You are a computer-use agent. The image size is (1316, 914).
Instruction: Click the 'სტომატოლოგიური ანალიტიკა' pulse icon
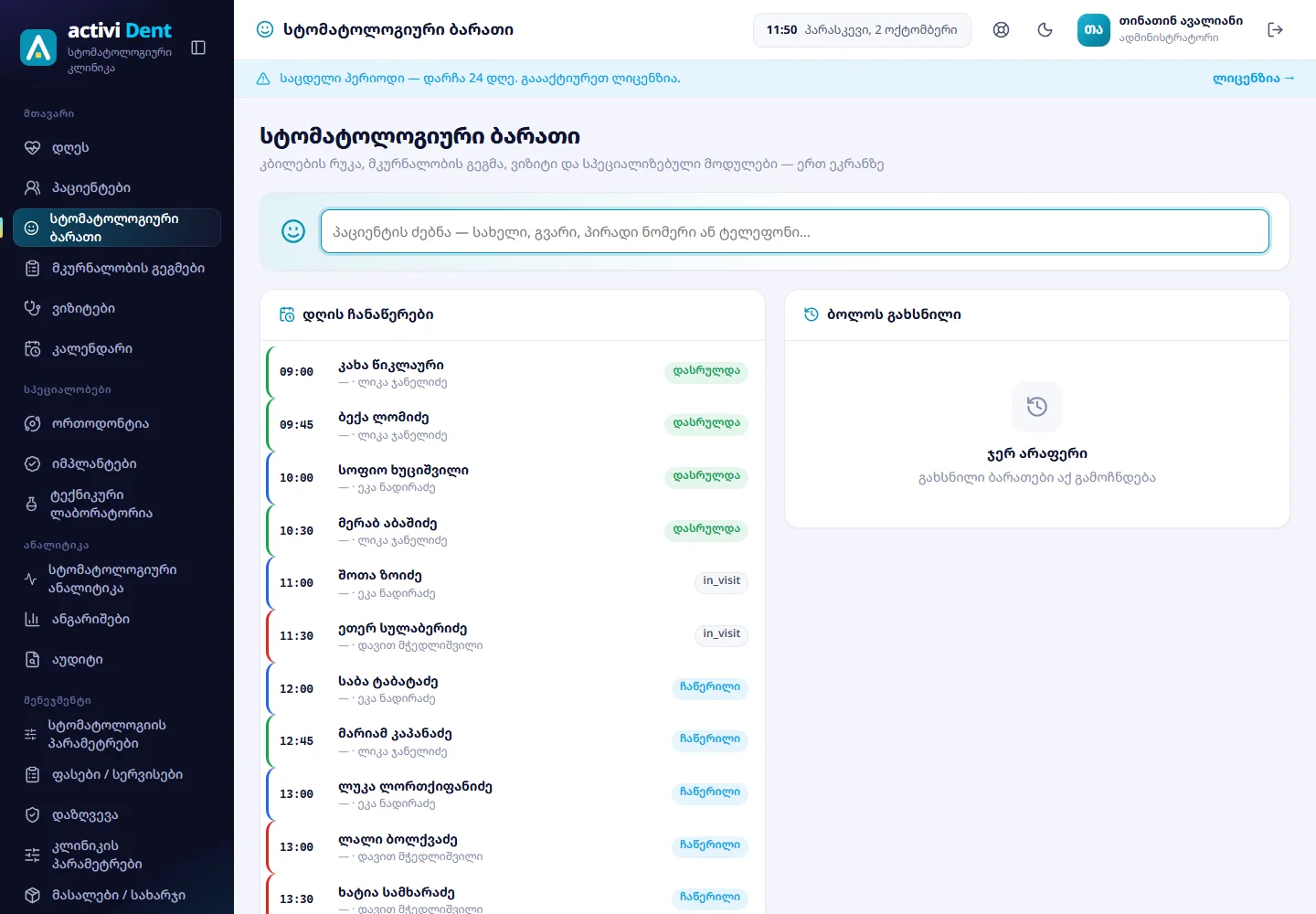point(31,579)
